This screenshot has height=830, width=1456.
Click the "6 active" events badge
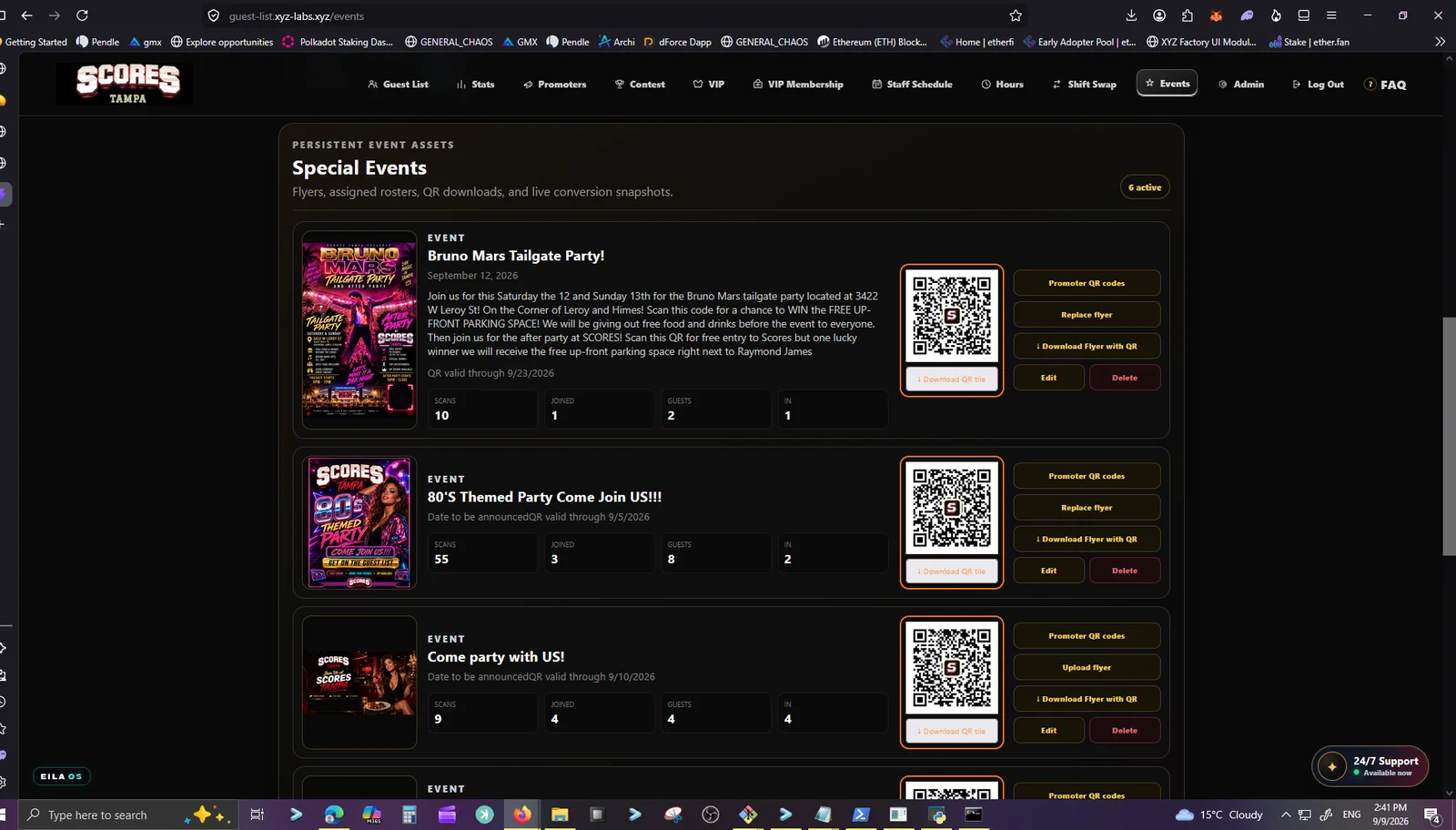1145,187
